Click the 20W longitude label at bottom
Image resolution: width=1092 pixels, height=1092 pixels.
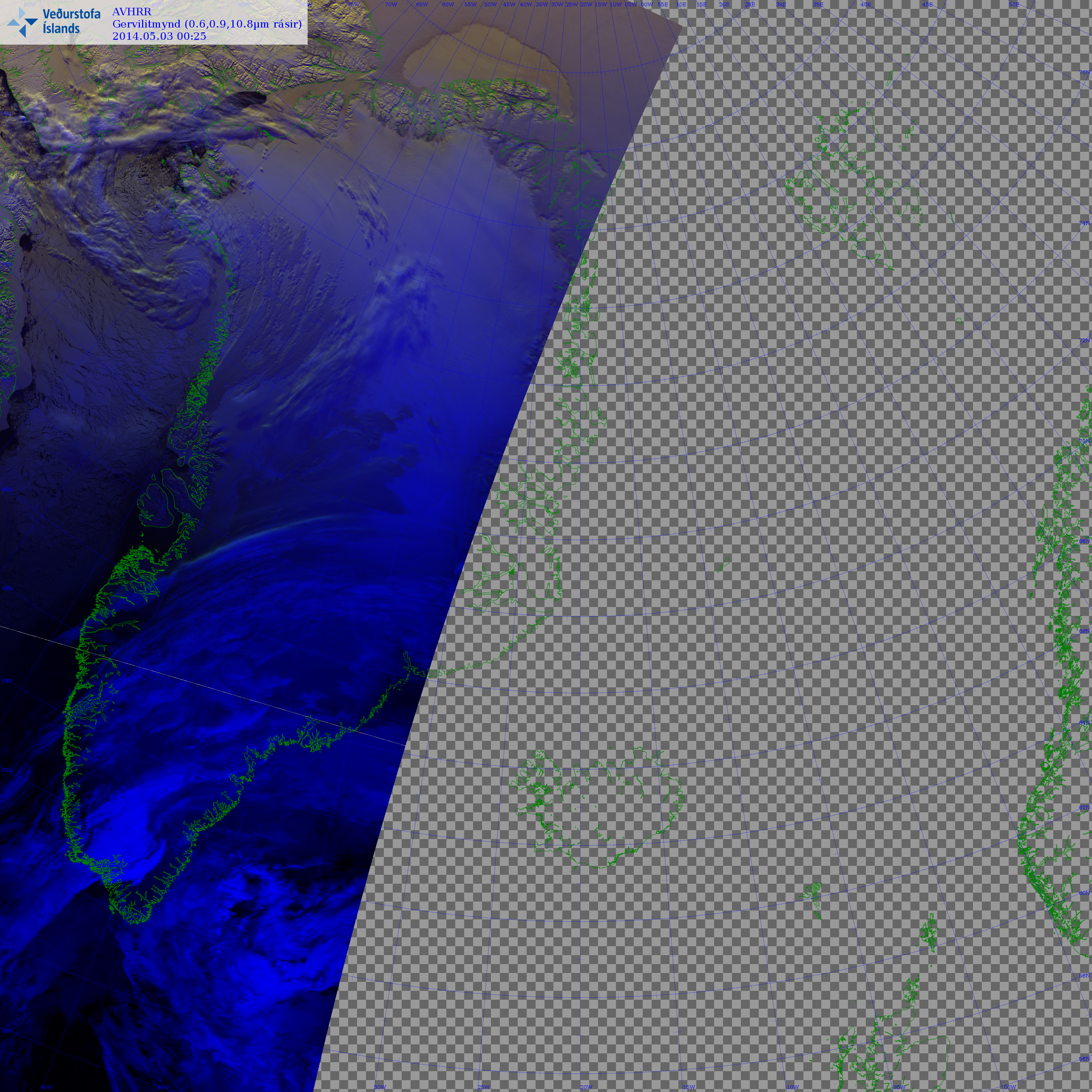click(586, 1087)
